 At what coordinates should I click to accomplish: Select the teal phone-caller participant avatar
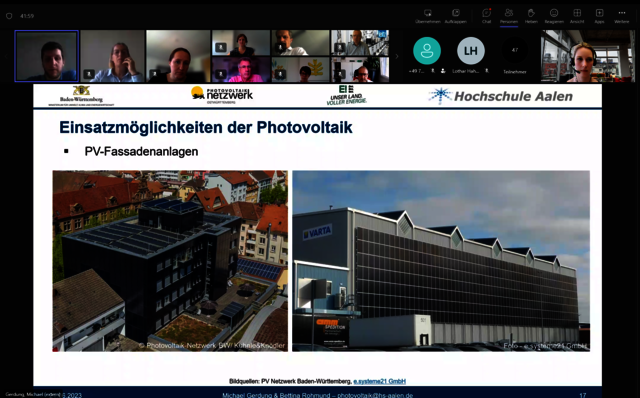point(427,51)
